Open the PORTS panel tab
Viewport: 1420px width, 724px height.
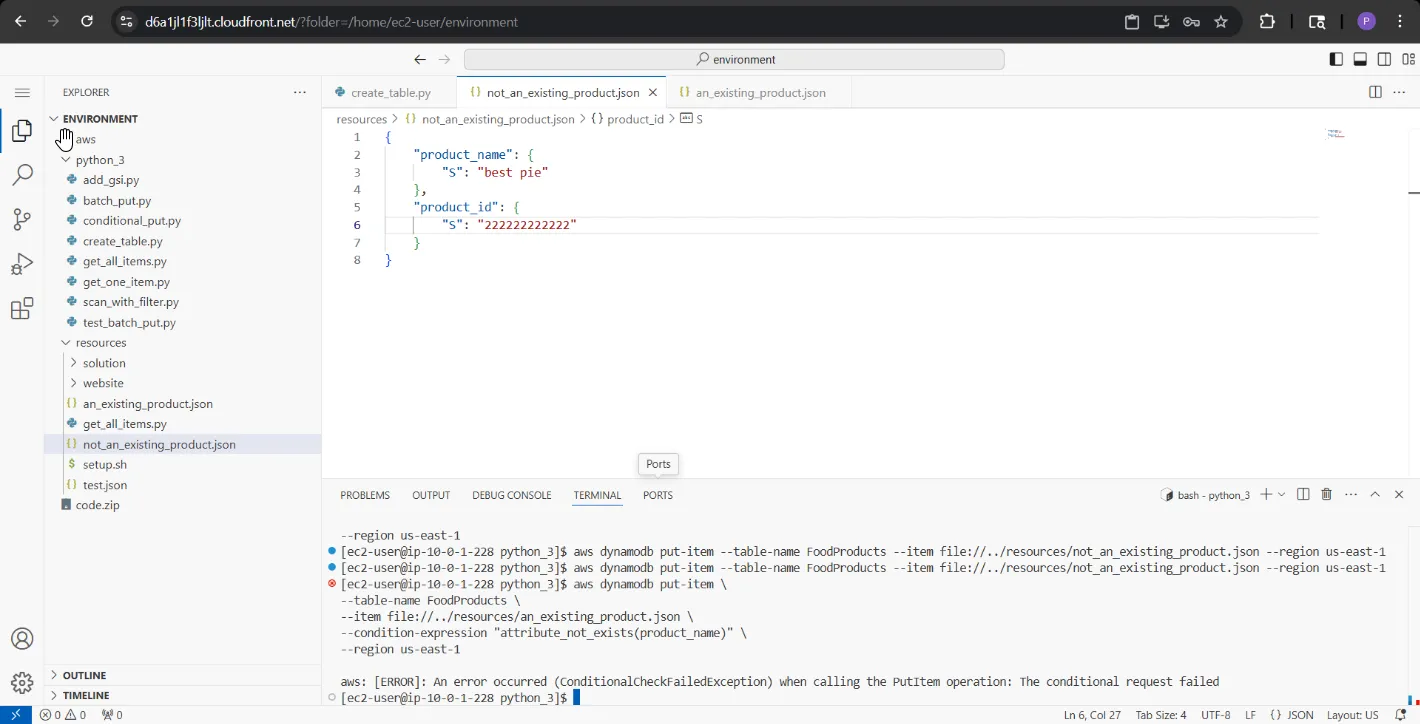click(x=658, y=495)
